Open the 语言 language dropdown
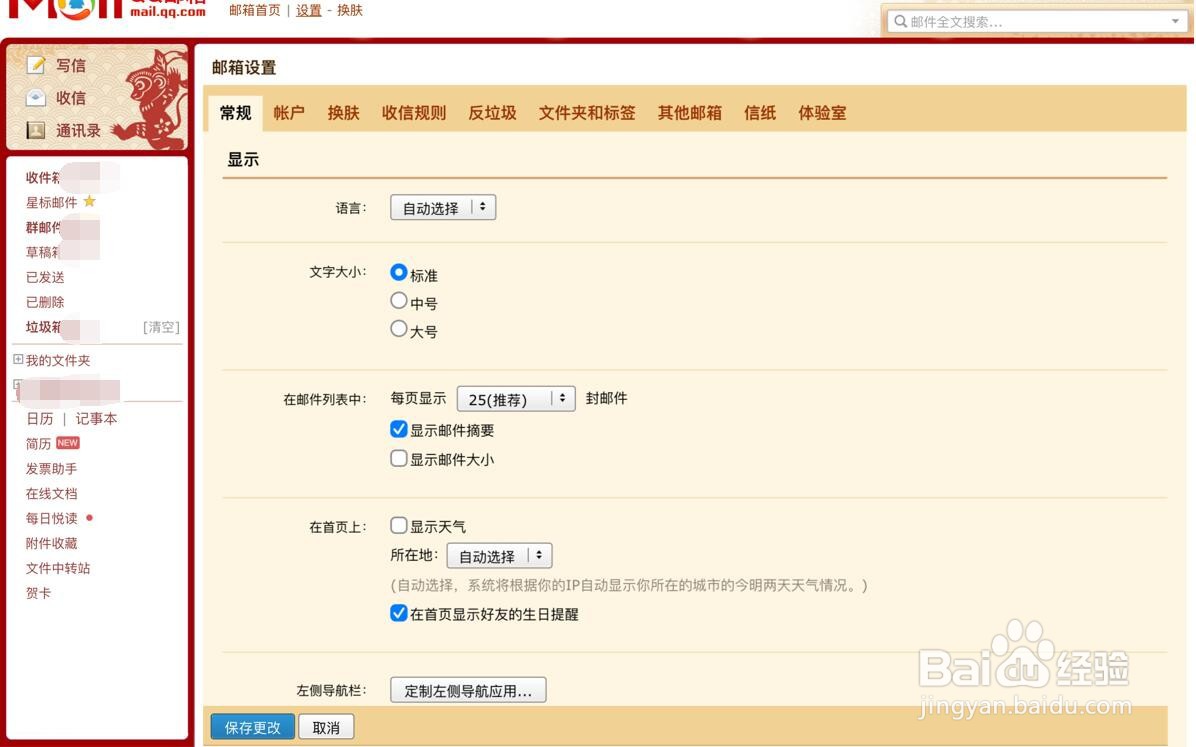Image resolution: width=1196 pixels, height=747 pixels. point(443,207)
